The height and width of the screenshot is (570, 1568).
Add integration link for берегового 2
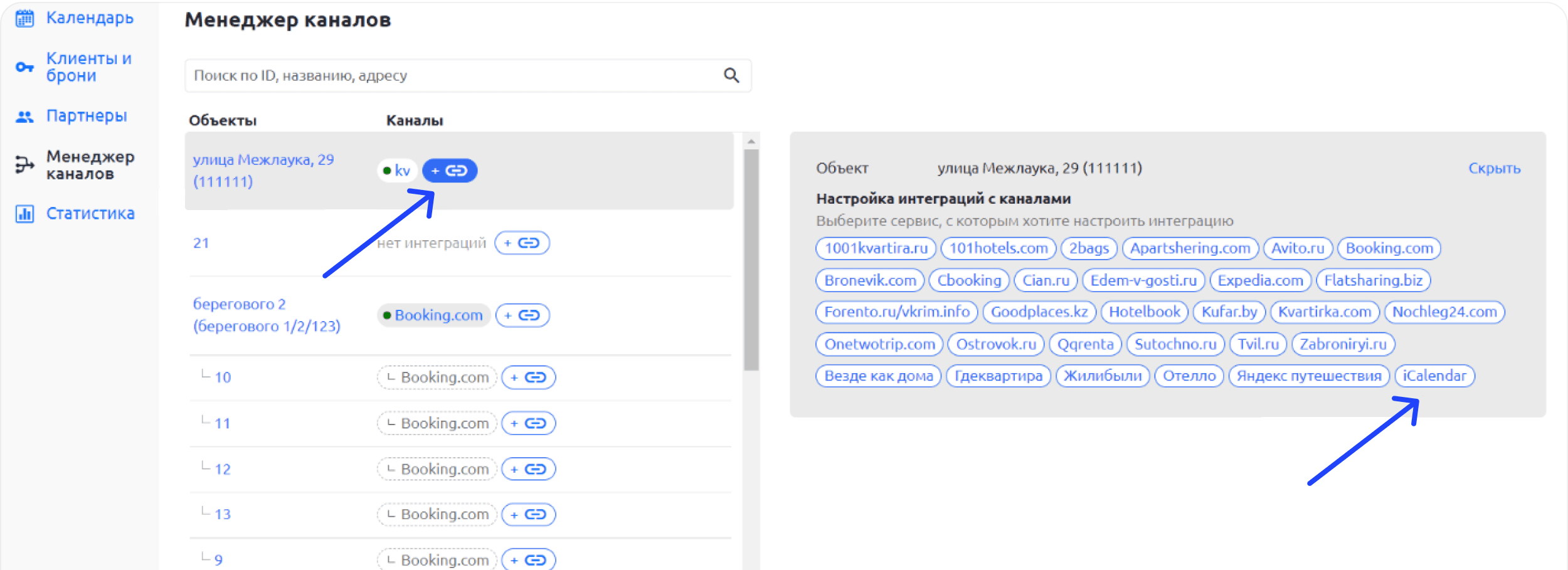pos(522,315)
